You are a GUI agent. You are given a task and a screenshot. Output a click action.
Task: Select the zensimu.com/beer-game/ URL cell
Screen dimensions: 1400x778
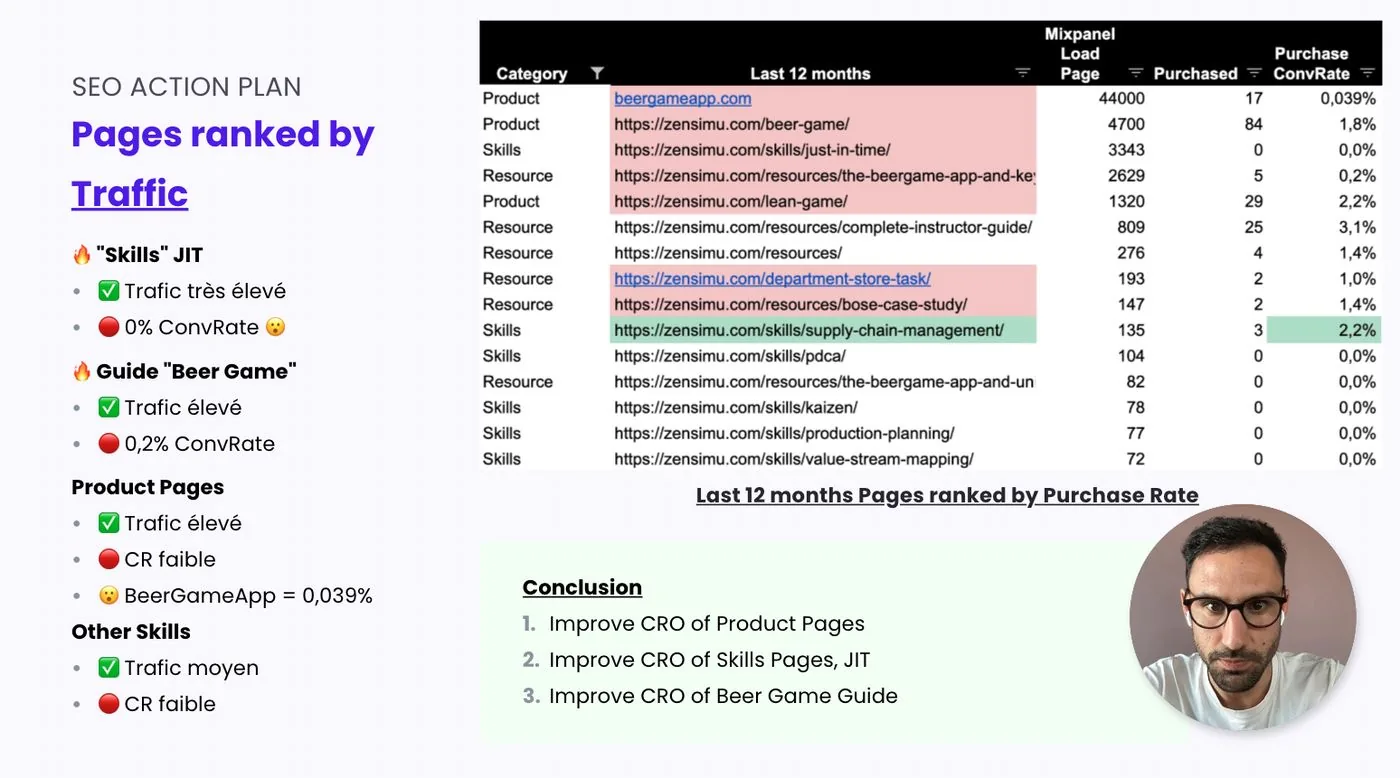pos(823,124)
